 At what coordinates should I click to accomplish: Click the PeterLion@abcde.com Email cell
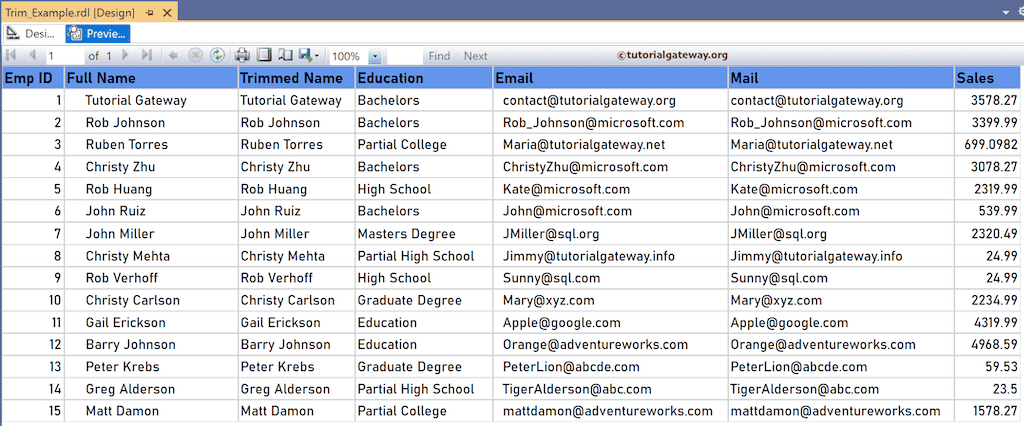click(x=611, y=367)
